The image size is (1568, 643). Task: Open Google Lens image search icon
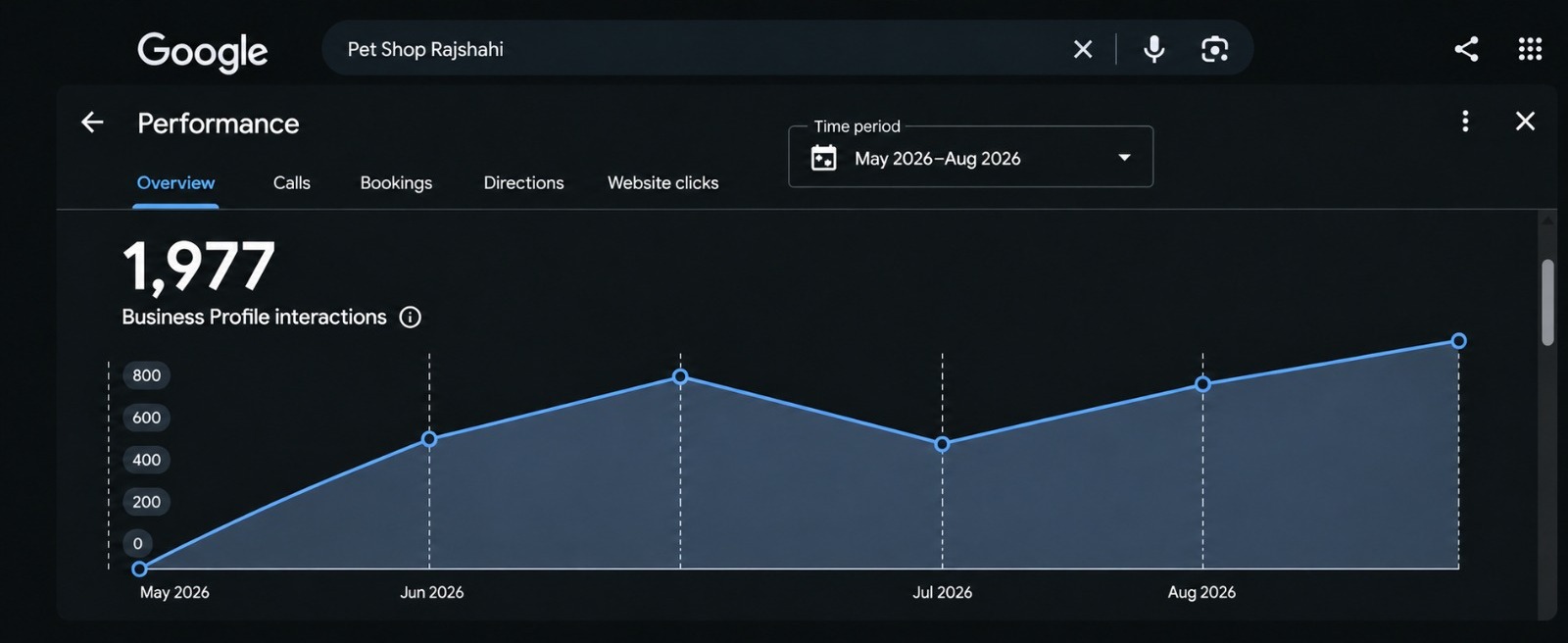[x=1215, y=49]
